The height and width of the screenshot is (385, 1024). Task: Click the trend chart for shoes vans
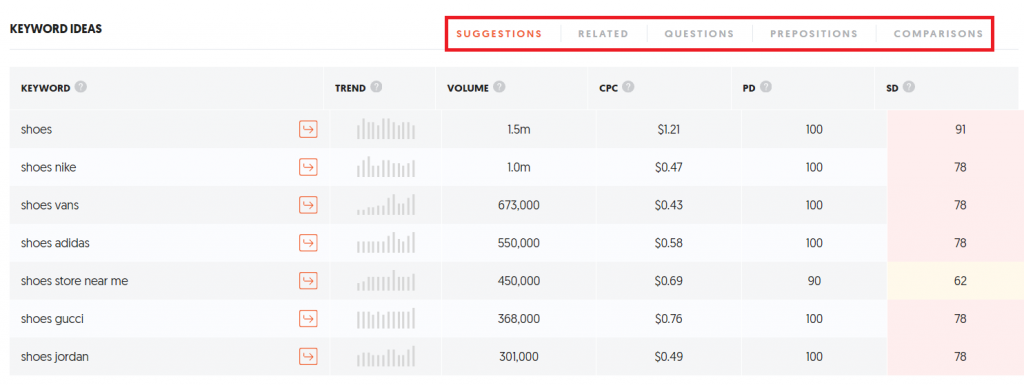tap(386, 205)
